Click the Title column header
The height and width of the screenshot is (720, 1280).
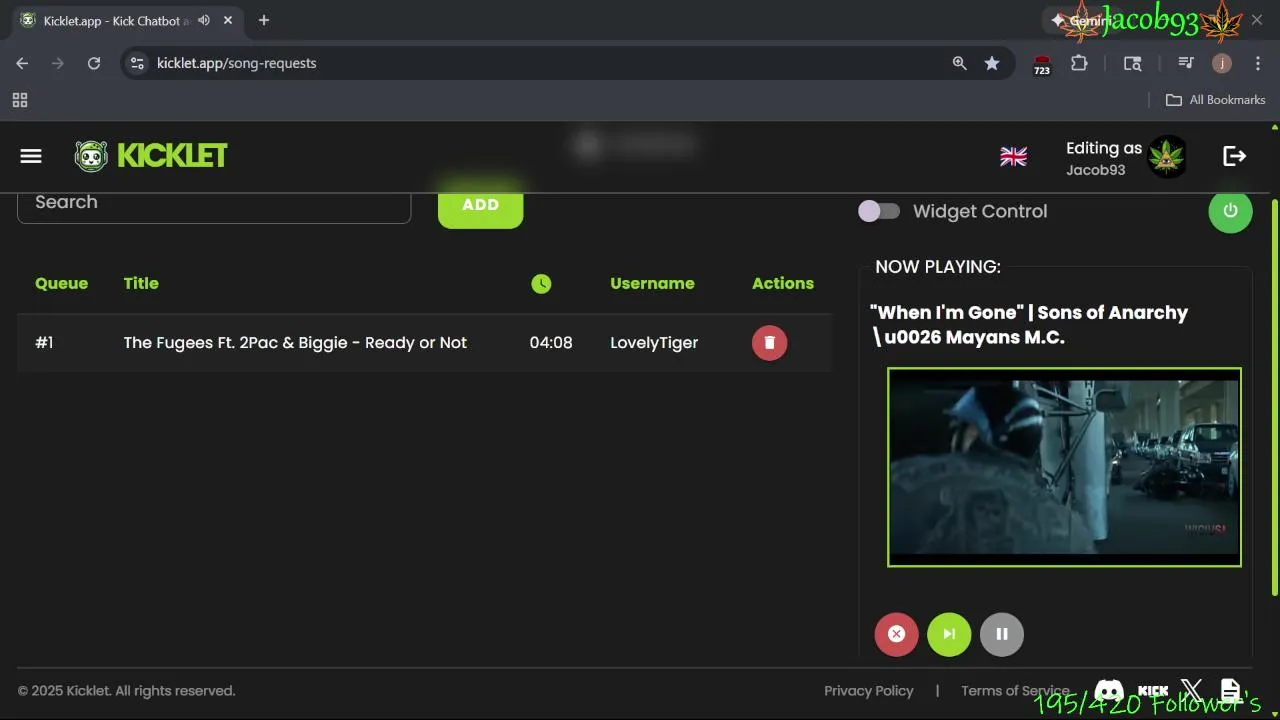click(x=141, y=283)
